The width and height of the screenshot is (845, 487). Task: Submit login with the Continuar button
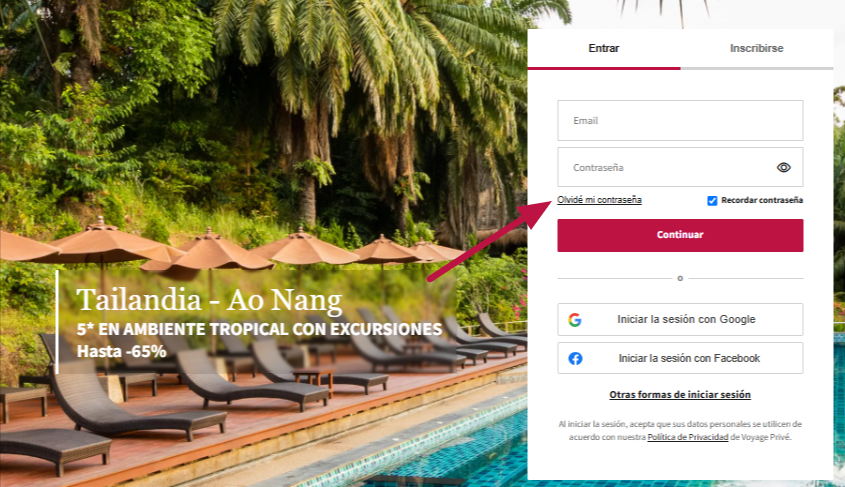point(680,235)
